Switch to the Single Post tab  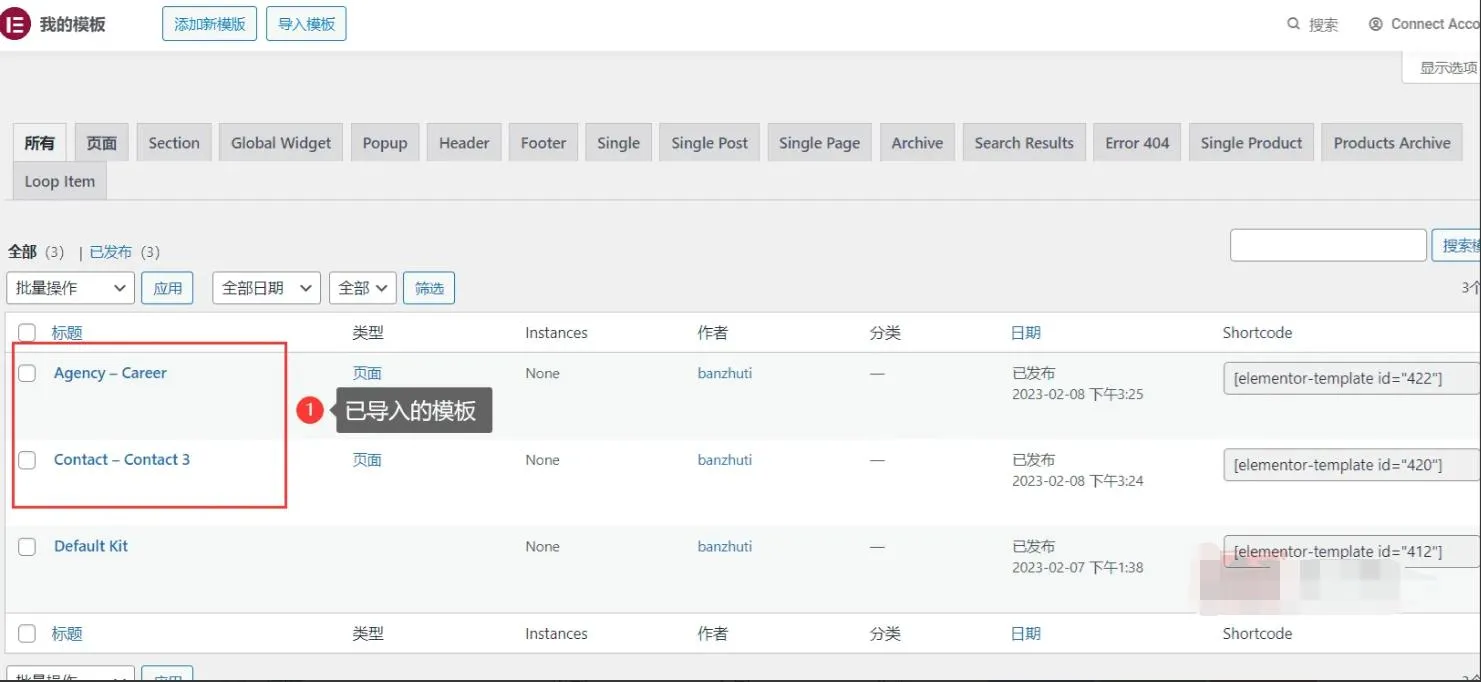pyautogui.click(x=710, y=143)
